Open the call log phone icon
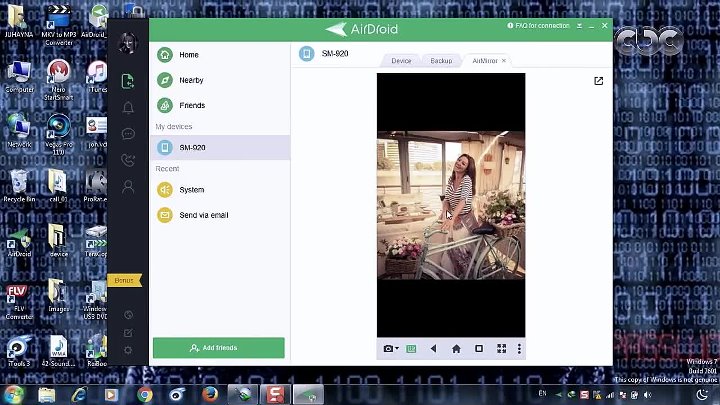Screen dimensions: 720x405 [128, 160]
